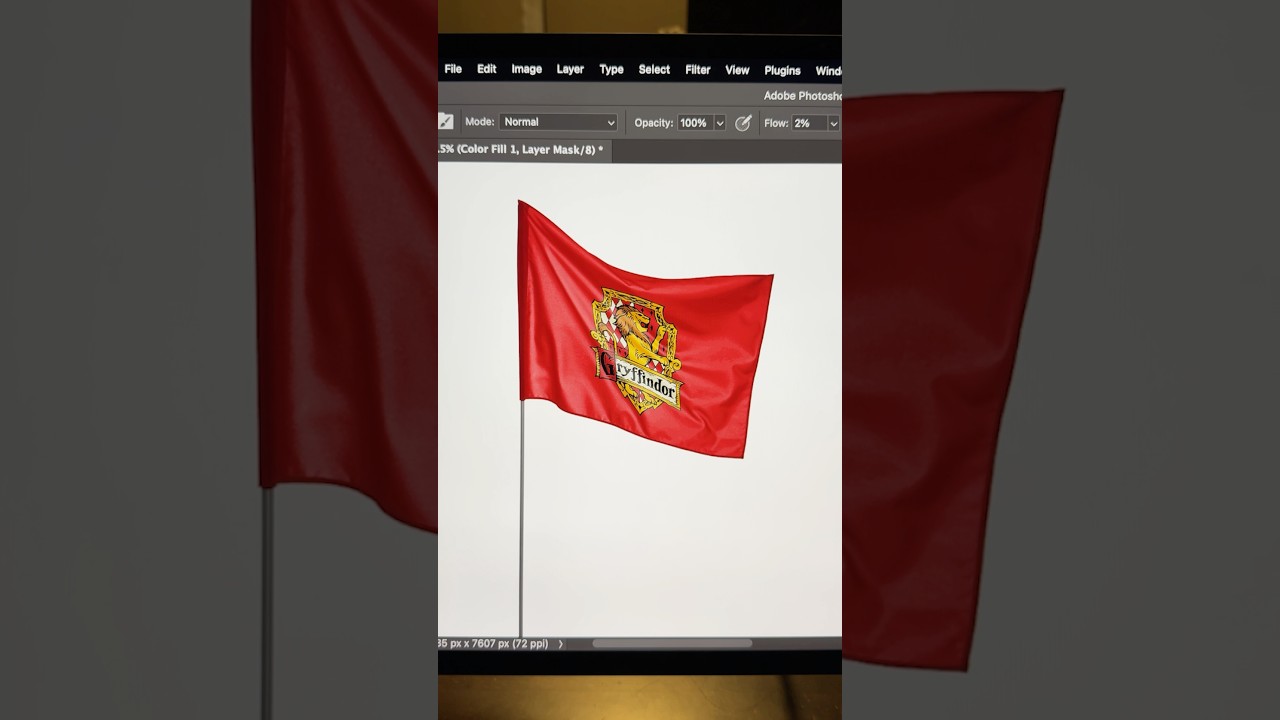Open the brush preset picker

tap(445, 121)
